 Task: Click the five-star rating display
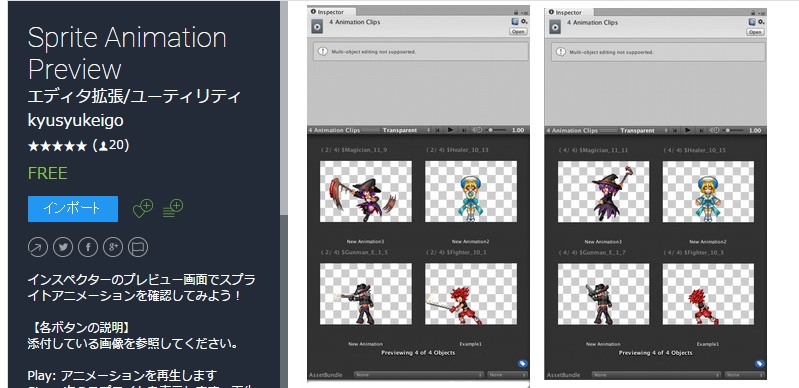58,146
